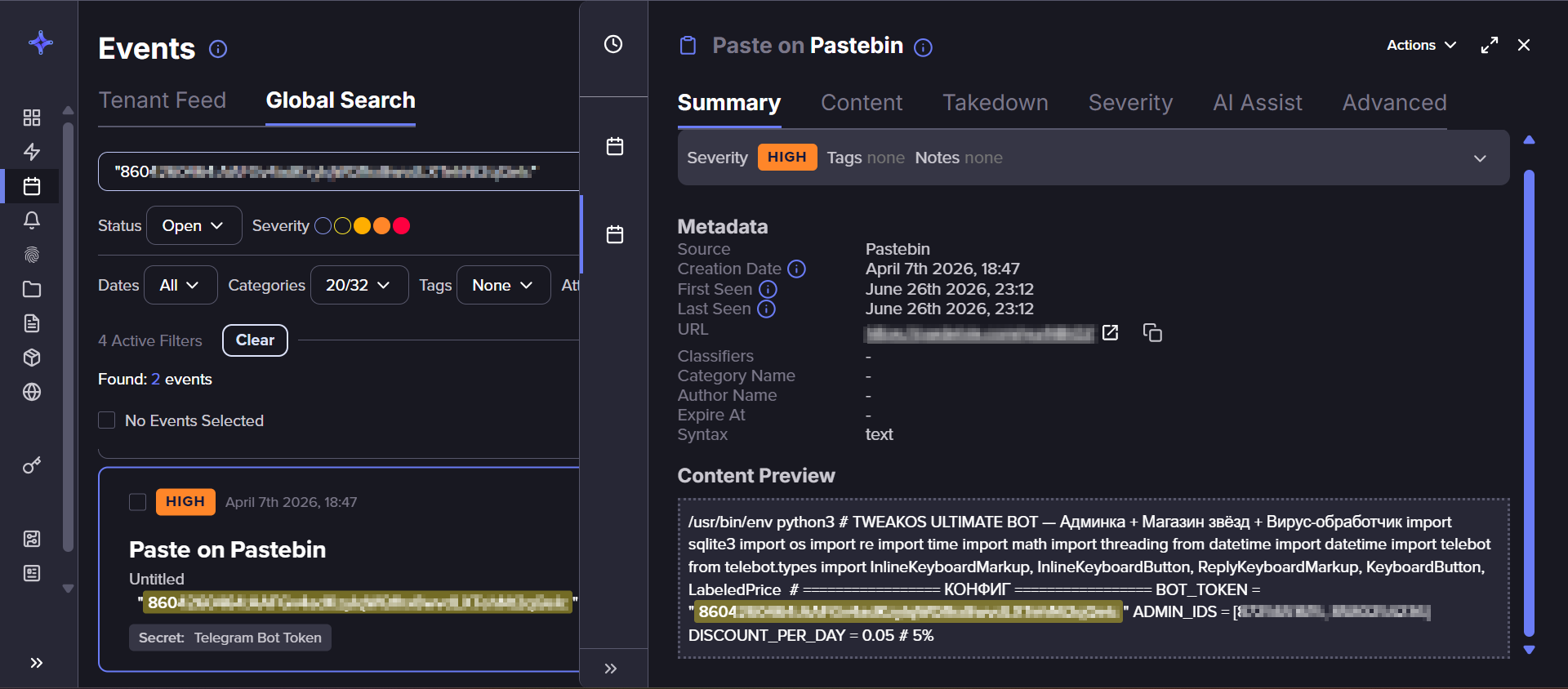Open the Categories 20/32 dropdown
Viewport: 1568px width, 689px height.
359,285
